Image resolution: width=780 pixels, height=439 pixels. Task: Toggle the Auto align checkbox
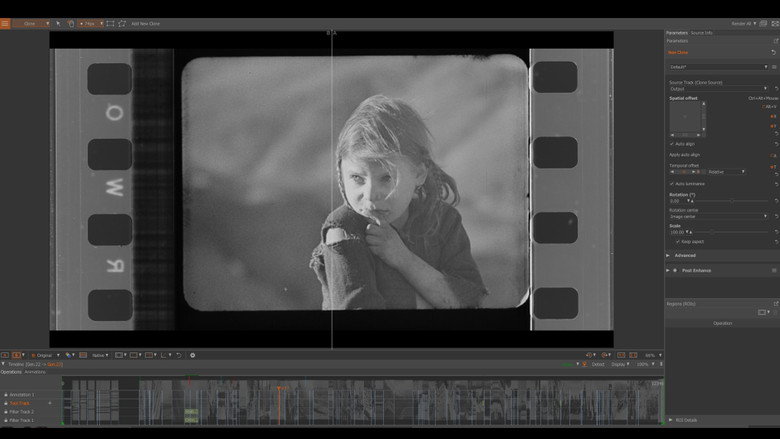tap(672, 144)
